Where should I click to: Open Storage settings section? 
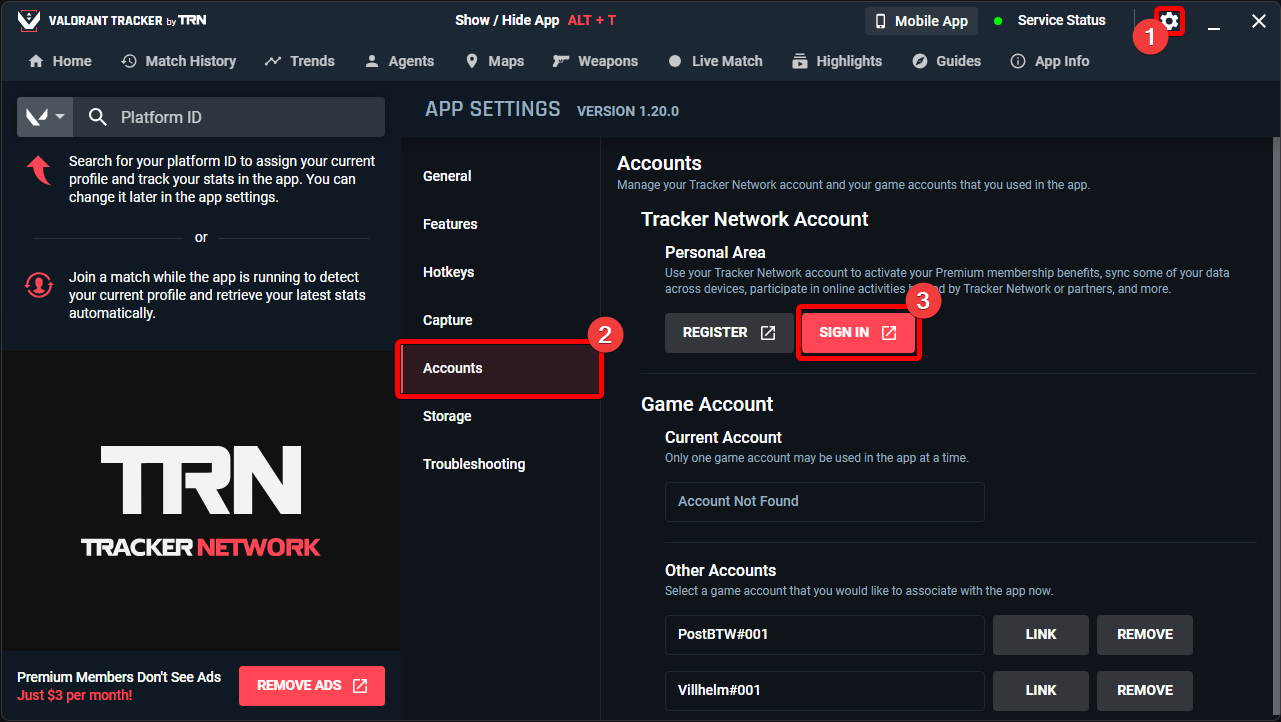499,416
